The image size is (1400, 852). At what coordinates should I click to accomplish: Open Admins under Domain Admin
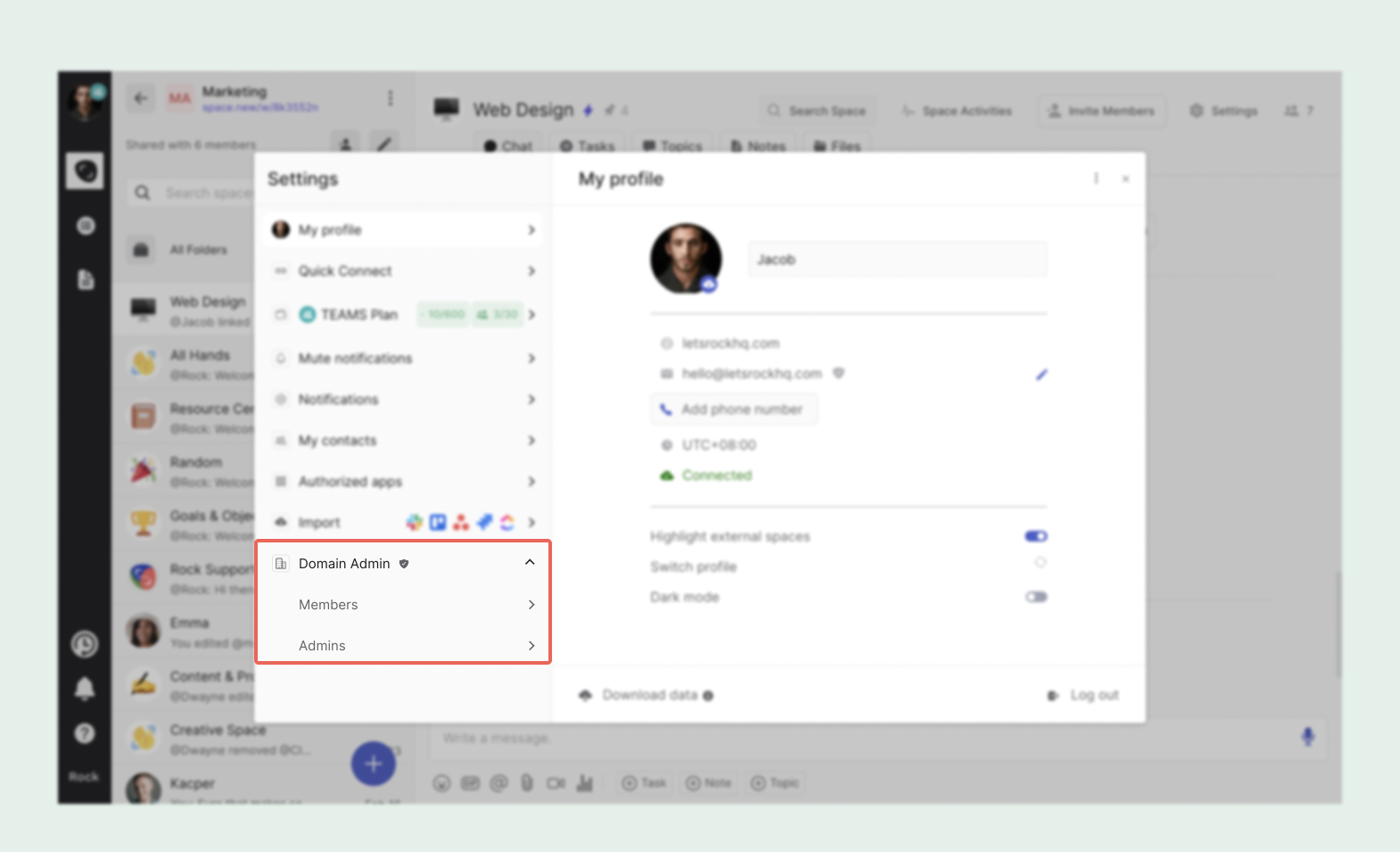404,646
